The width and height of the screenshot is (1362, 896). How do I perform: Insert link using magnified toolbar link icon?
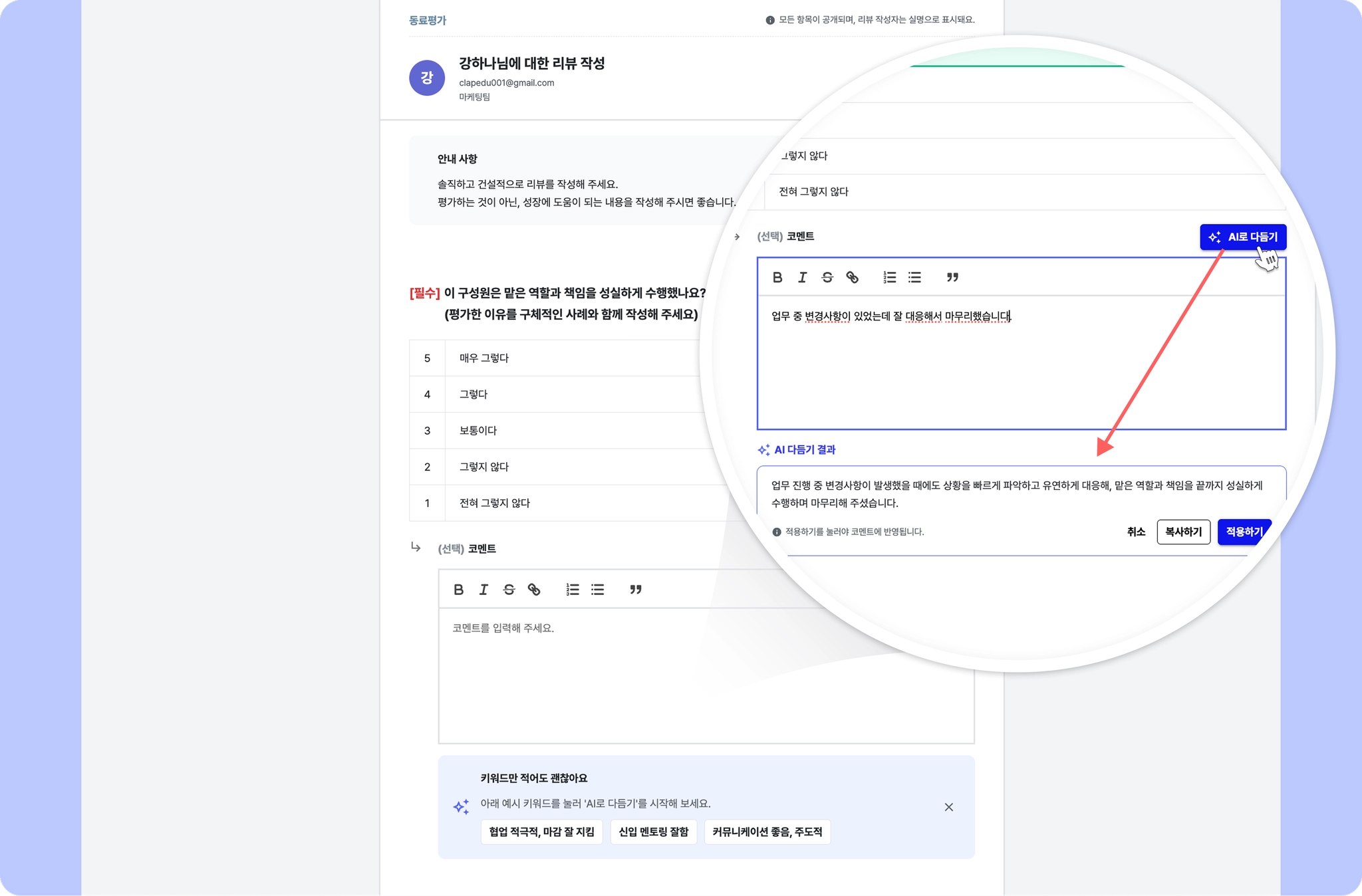coord(852,277)
